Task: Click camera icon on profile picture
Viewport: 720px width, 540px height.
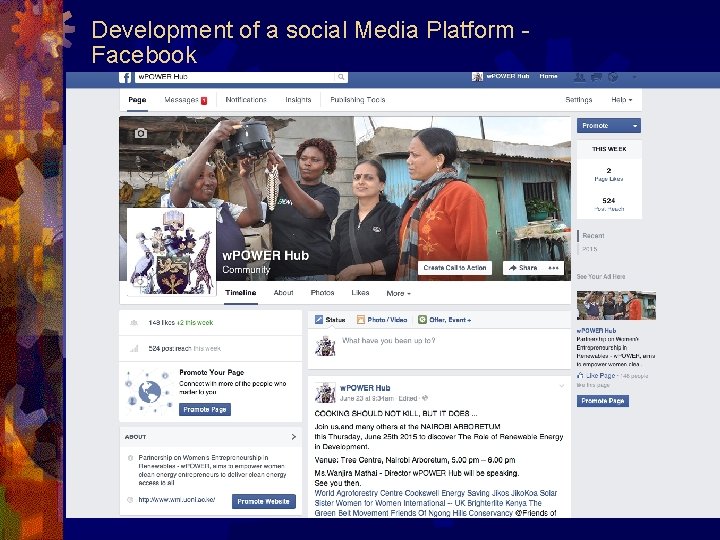Action: (x=139, y=281)
